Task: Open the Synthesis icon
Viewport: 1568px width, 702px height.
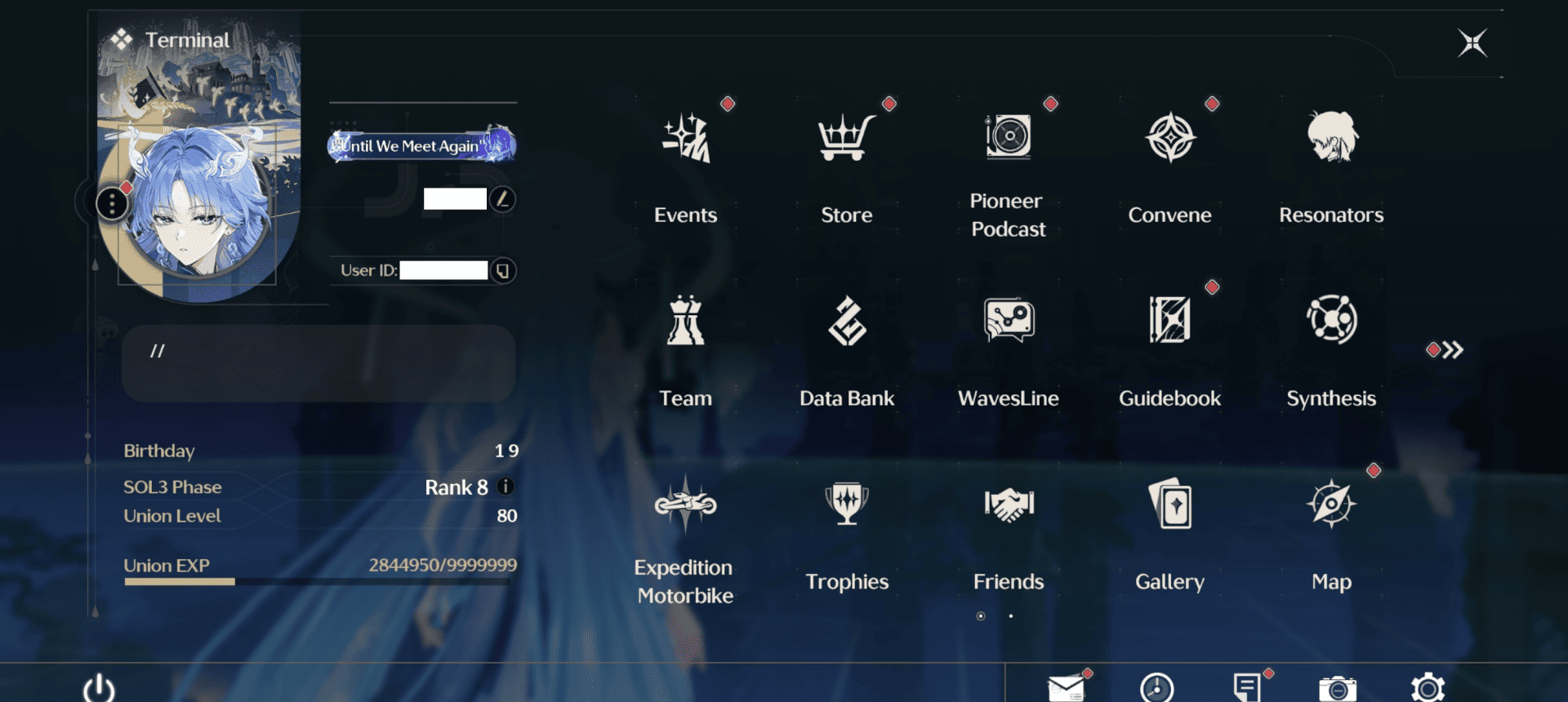Action: (1332, 319)
